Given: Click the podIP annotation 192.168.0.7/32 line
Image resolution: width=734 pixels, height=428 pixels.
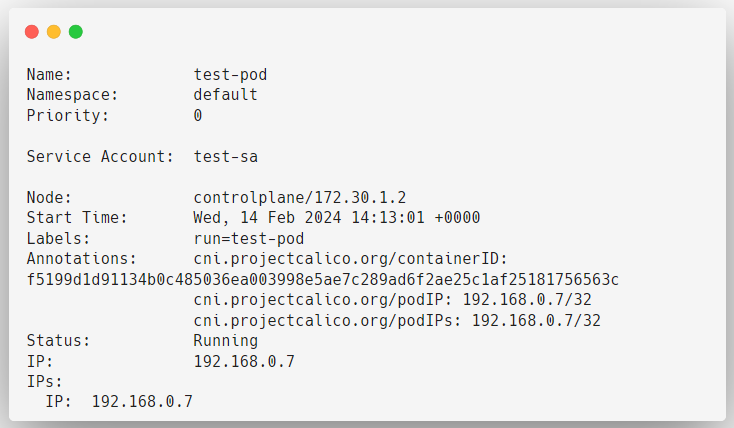Looking at the screenshot, I should [392, 300].
